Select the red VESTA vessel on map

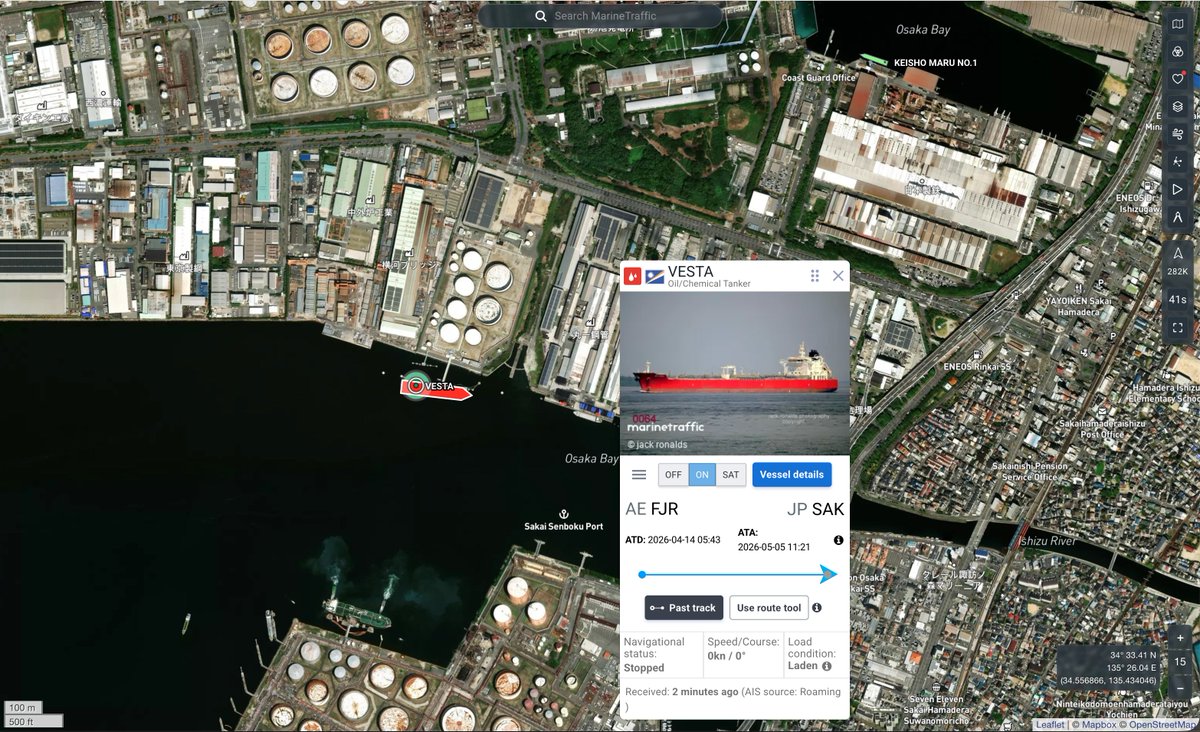(436, 387)
